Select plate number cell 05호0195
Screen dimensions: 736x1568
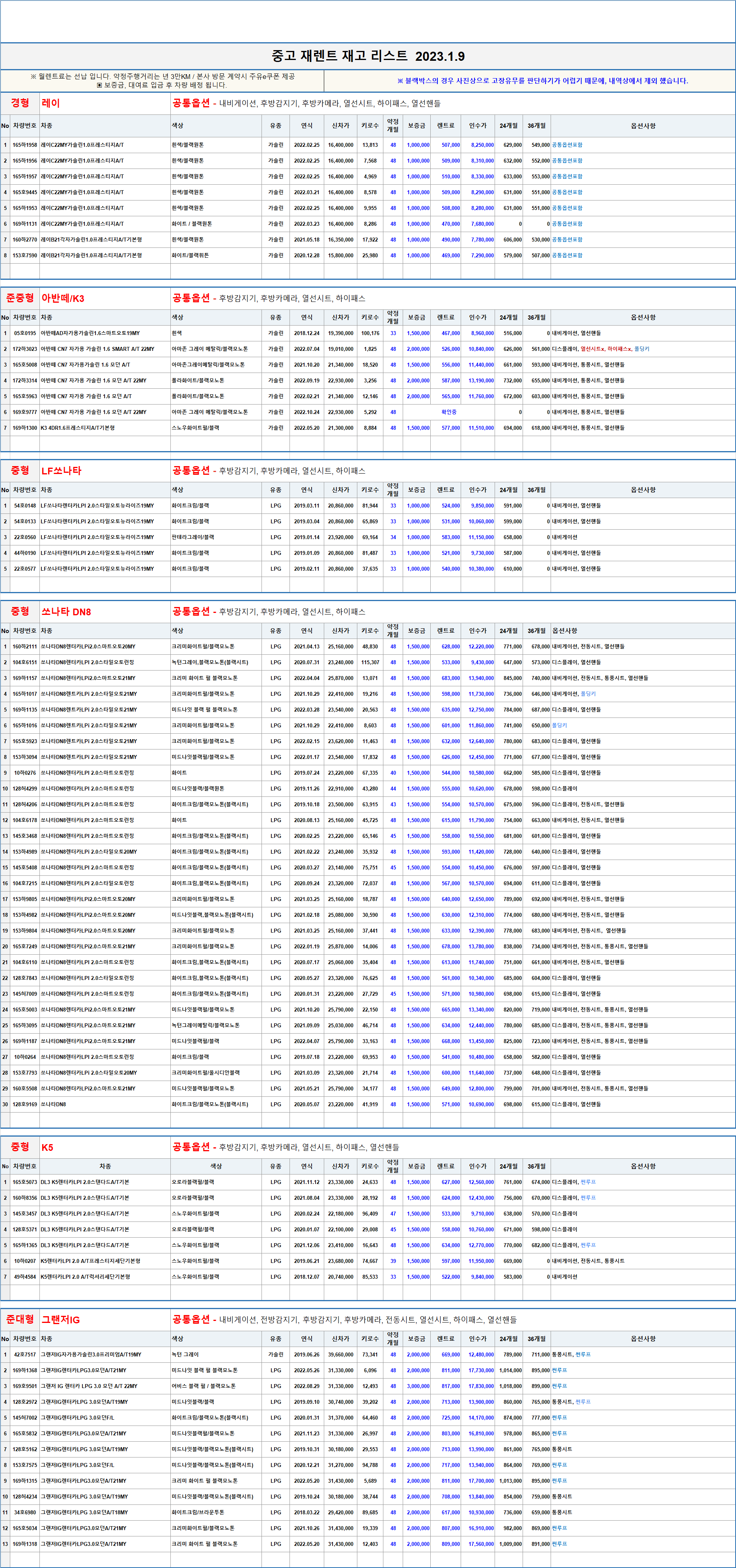tap(25, 333)
